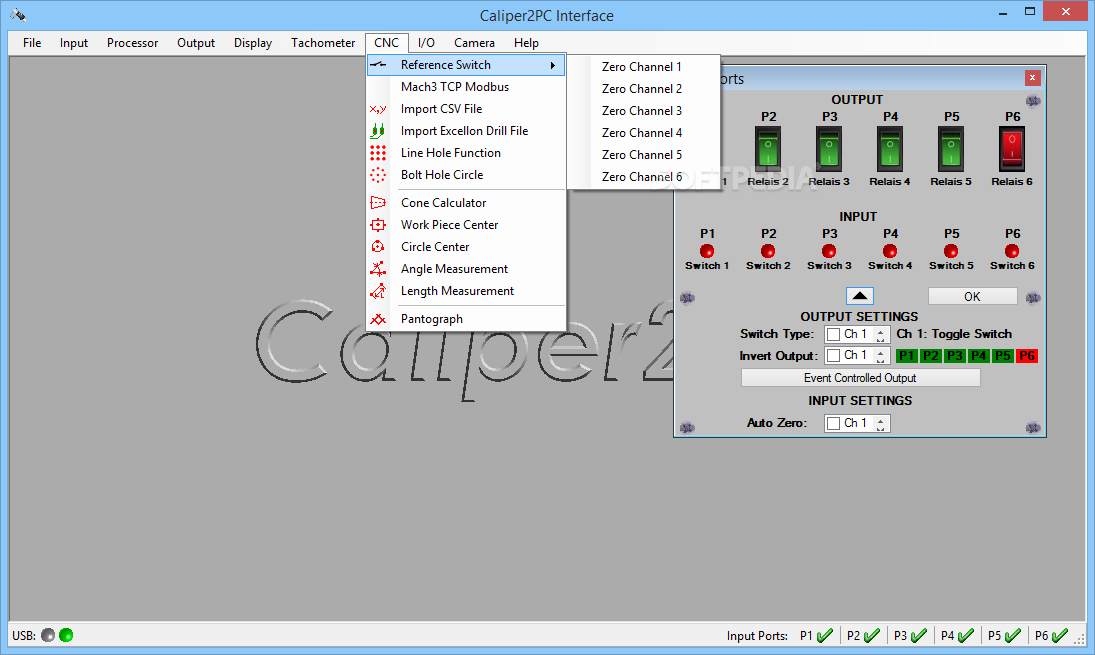
Task: Decrease the Invert Output channel spinner
Action: pyautogui.click(x=881, y=360)
